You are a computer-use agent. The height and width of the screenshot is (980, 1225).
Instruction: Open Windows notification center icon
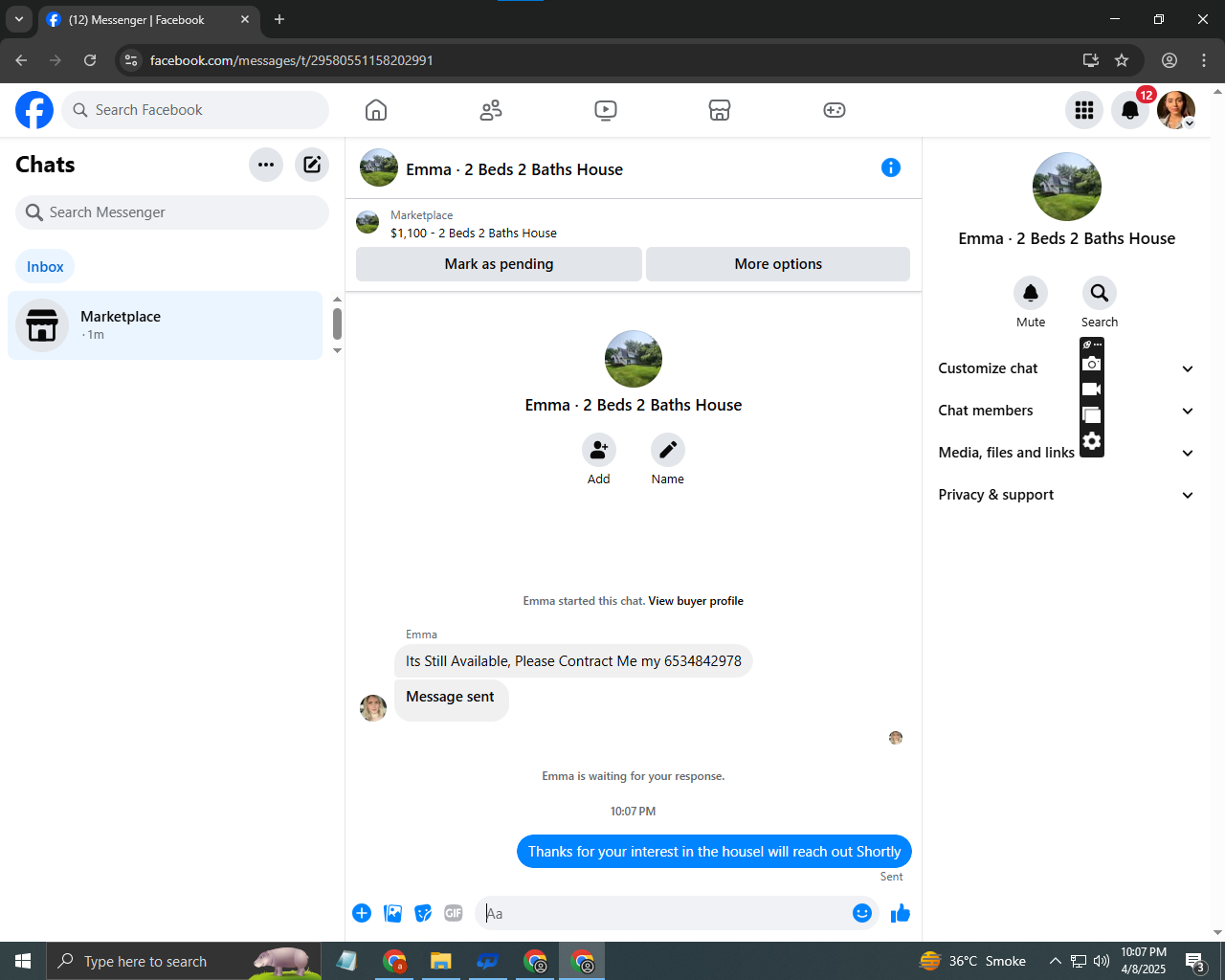click(x=1194, y=961)
